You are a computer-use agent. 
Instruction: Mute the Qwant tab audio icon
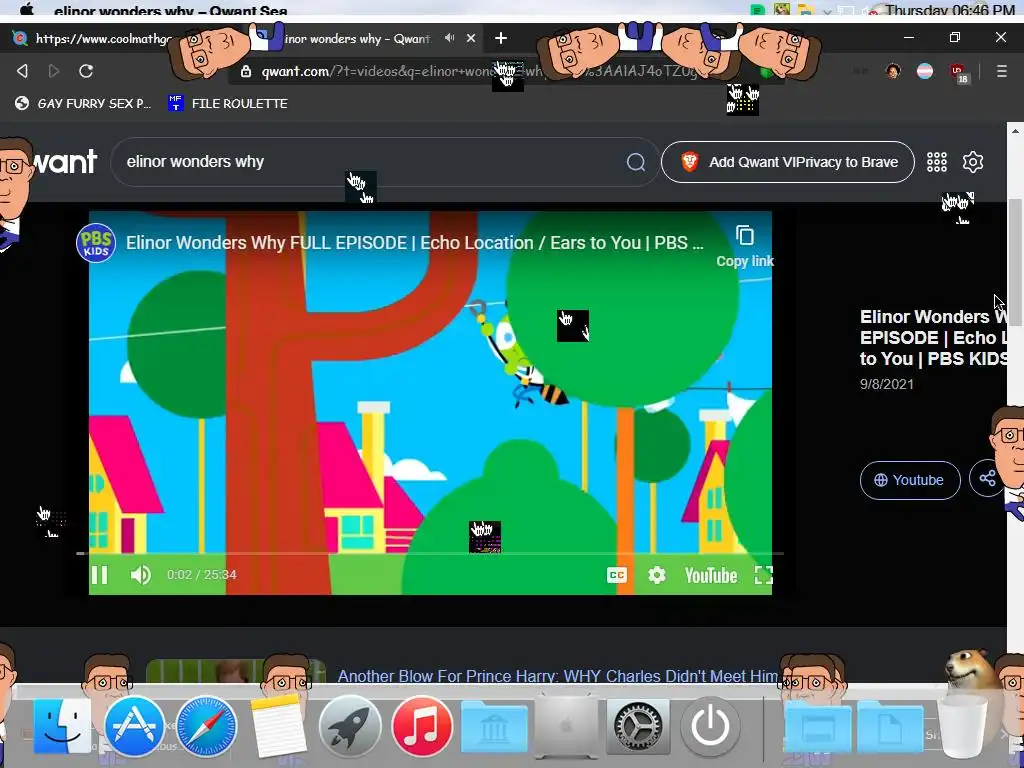tap(449, 38)
